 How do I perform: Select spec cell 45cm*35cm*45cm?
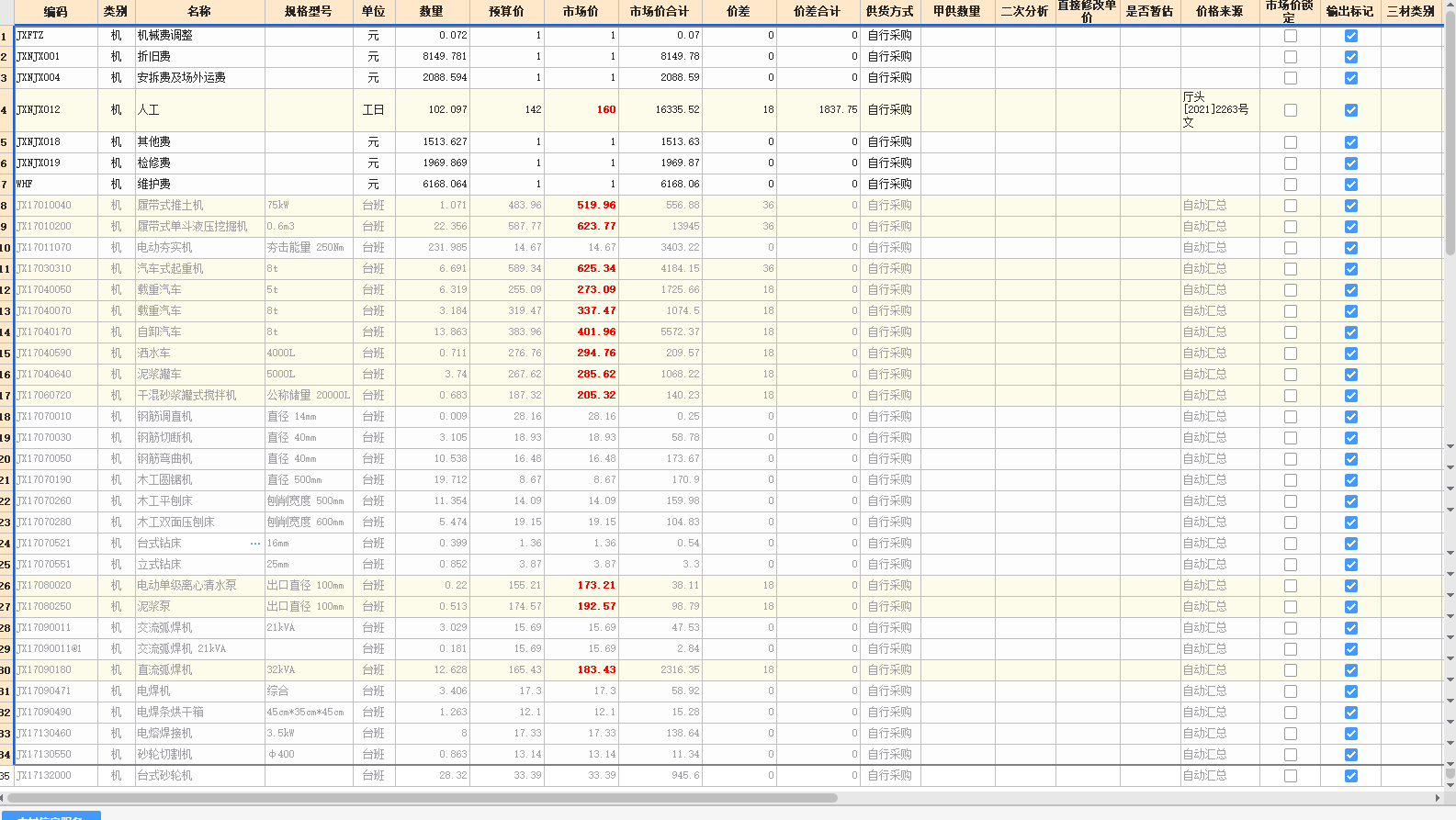pos(309,713)
